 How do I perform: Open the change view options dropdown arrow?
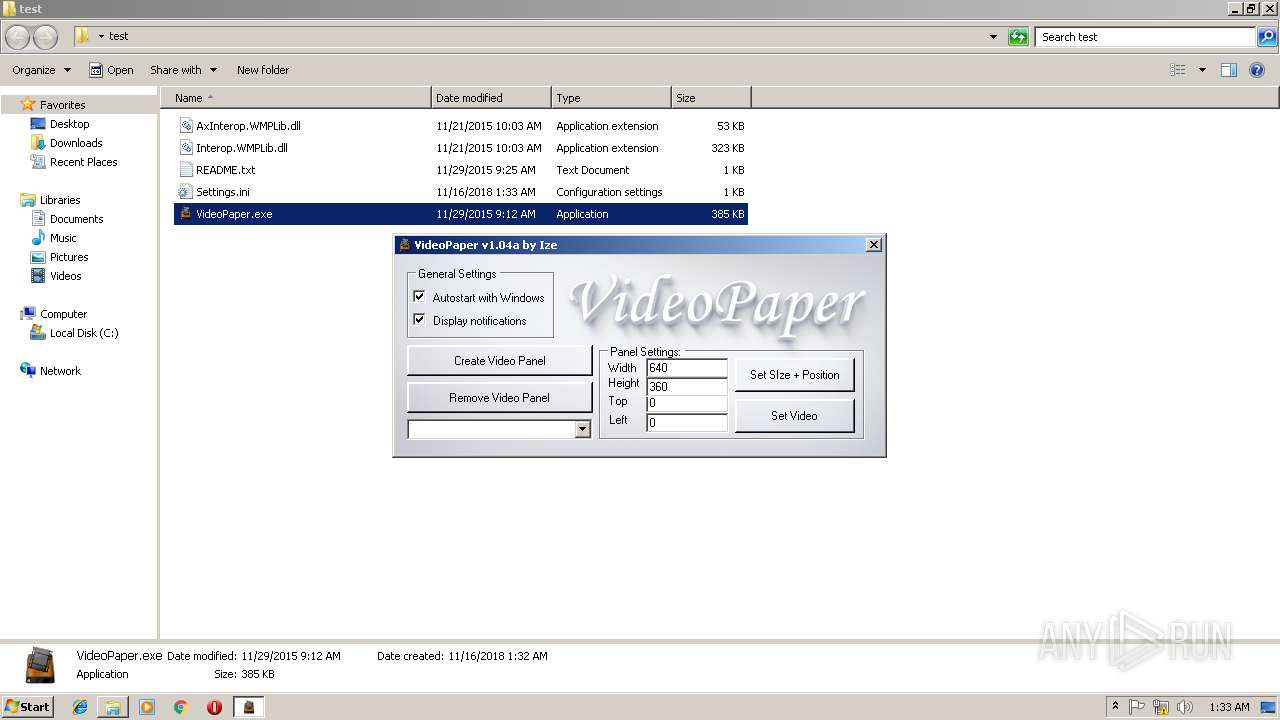pos(1202,70)
